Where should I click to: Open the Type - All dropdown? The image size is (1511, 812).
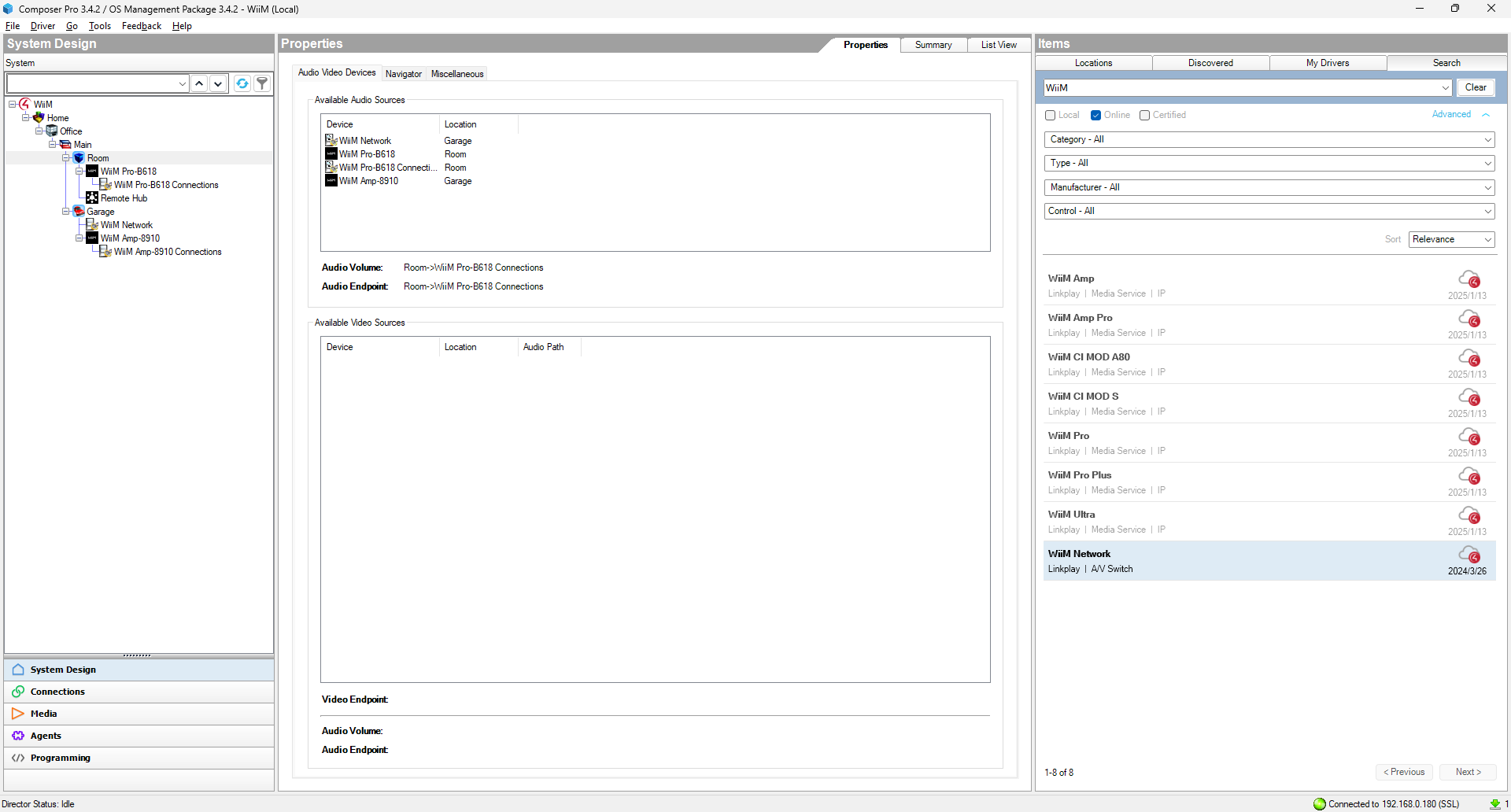1269,163
